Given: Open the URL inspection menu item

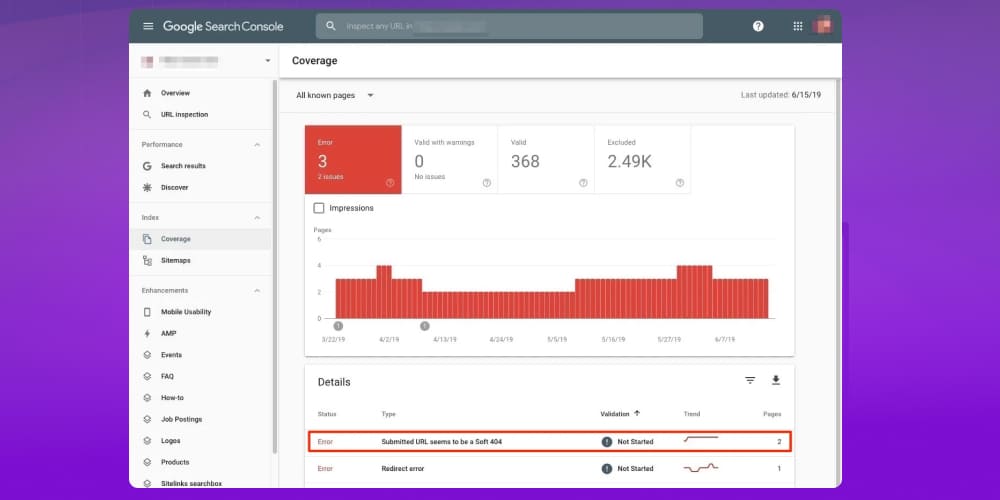Looking at the screenshot, I should click(x=184, y=114).
